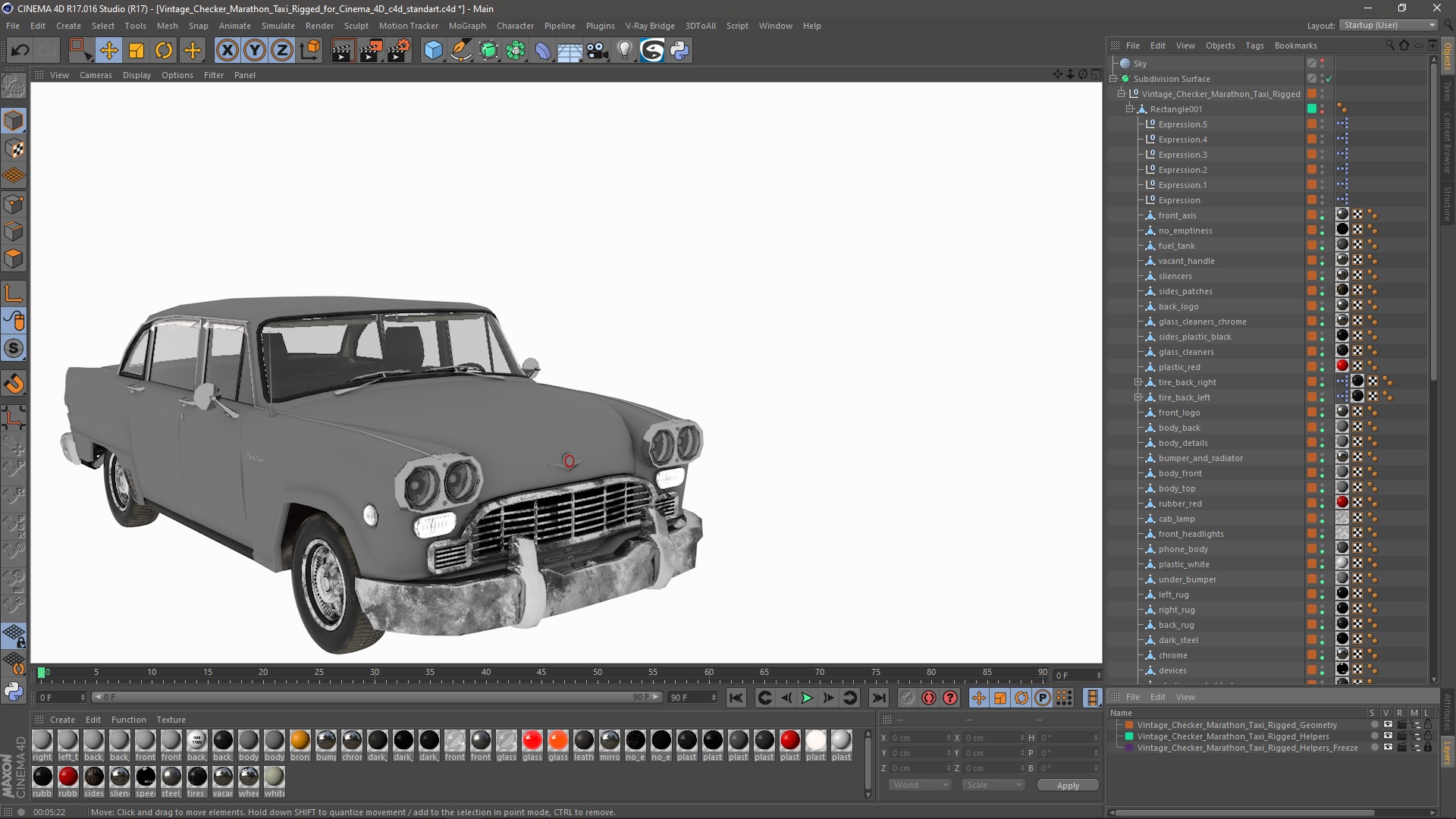Switch to Edges mode
This screenshot has height=819, width=1456.
tap(14, 231)
